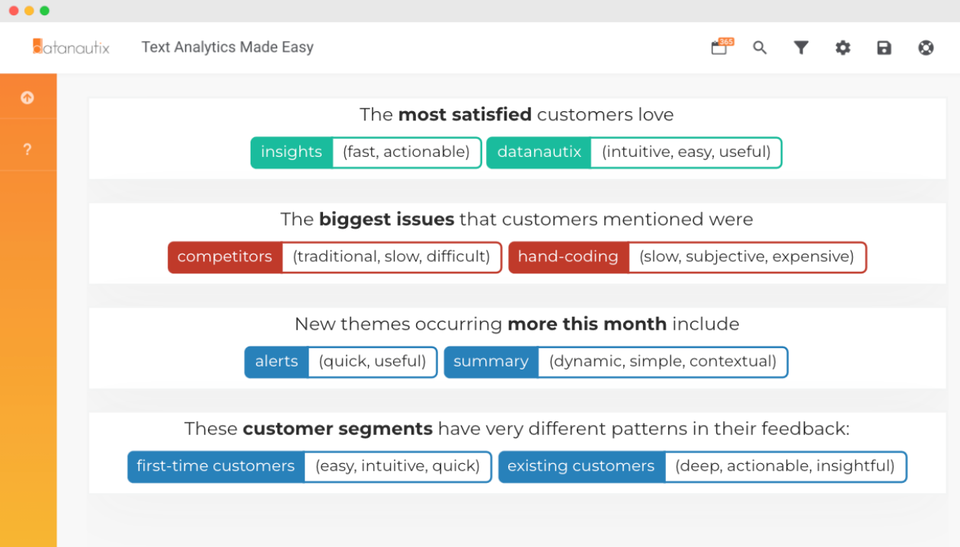Select the green "insights" theme tag
Viewport: 960px width, 547px height.
pos(291,152)
